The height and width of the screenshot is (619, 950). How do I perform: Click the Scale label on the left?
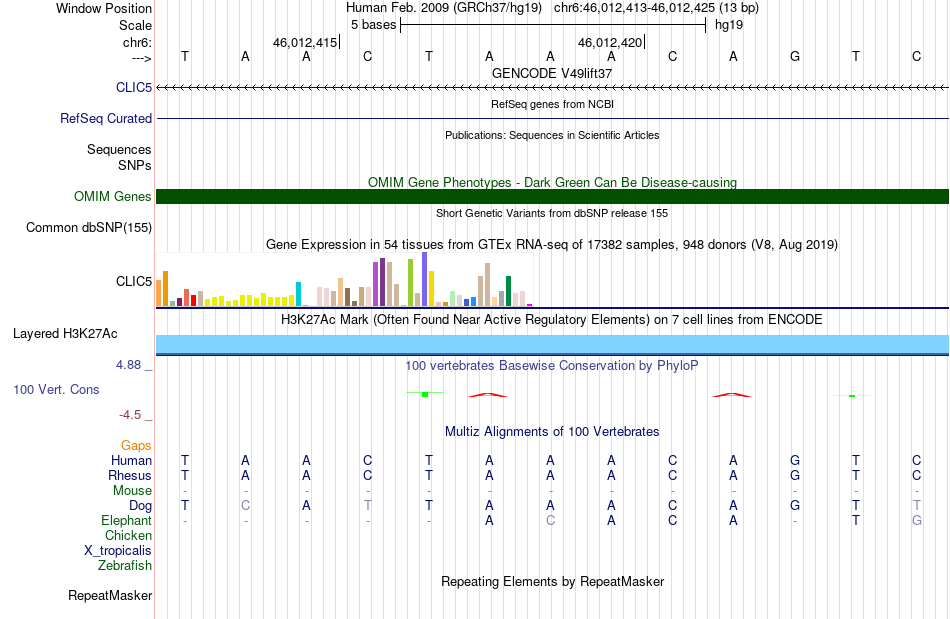(136, 25)
